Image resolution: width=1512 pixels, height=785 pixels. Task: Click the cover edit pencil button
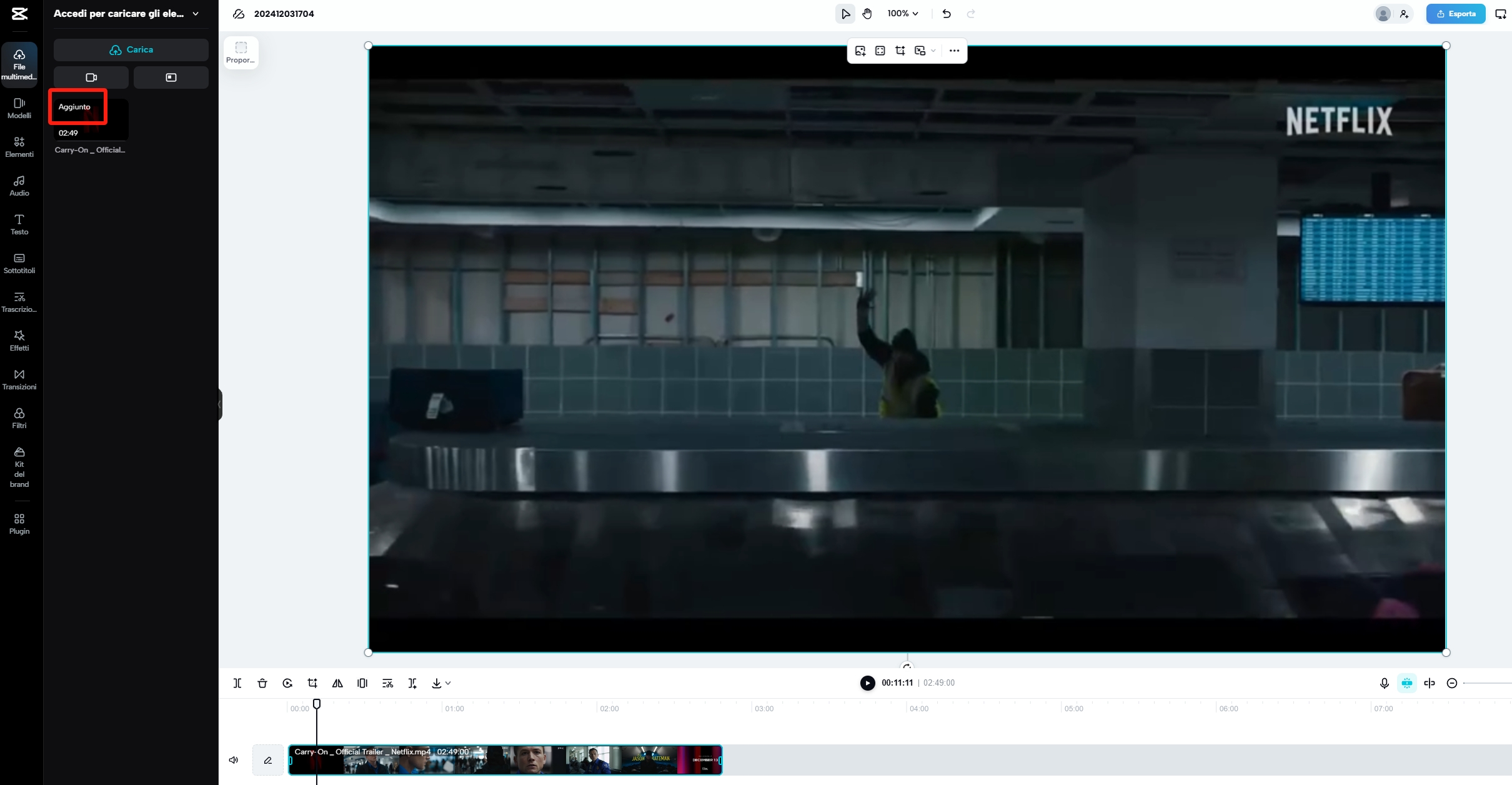(268, 760)
